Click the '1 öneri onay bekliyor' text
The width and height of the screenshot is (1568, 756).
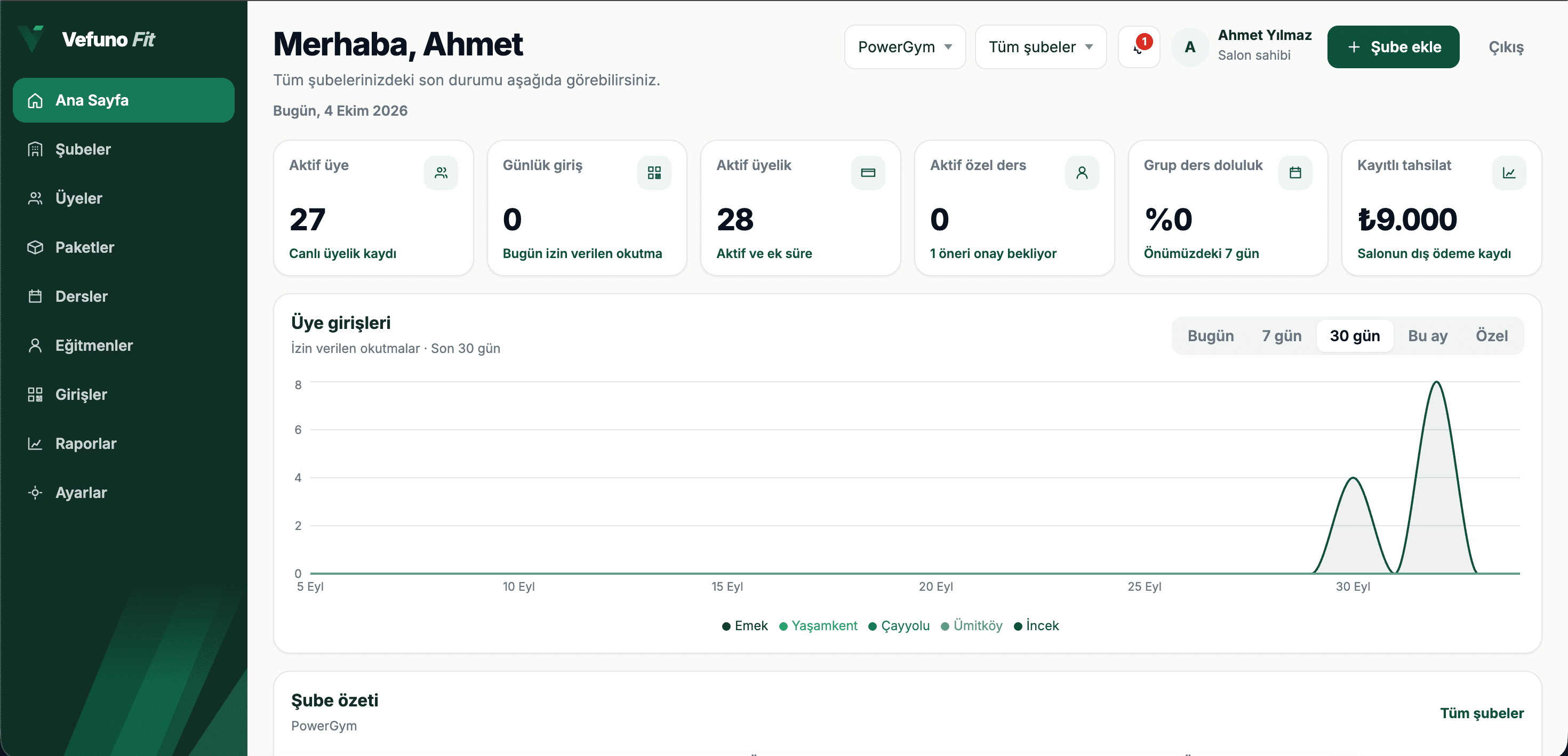[993, 253]
